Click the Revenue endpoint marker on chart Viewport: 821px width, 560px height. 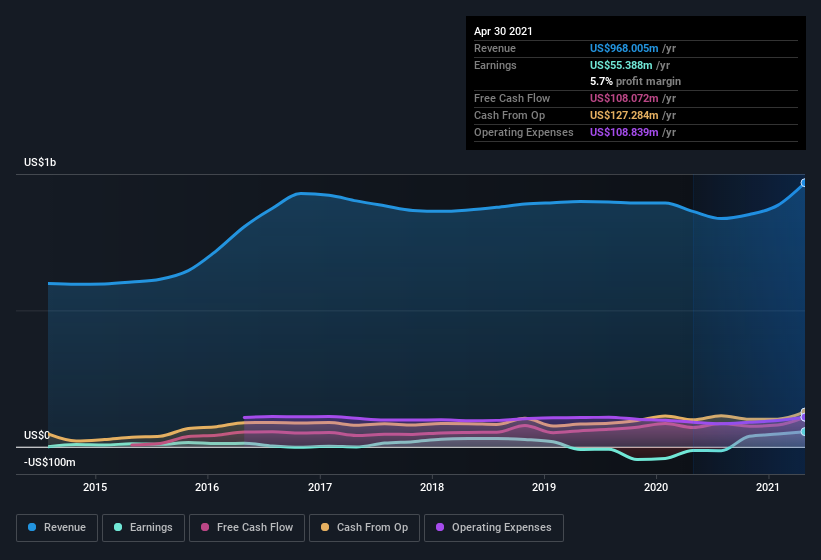tap(804, 183)
